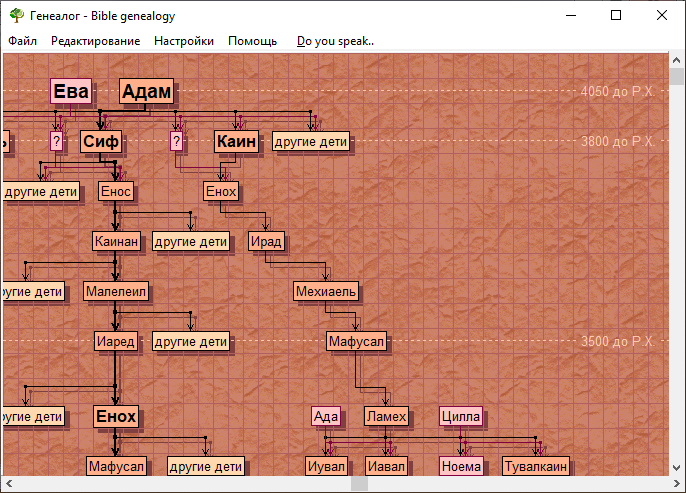The width and height of the screenshot is (686, 493).
Task: Click the Сиф node in tree
Action: (x=101, y=142)
